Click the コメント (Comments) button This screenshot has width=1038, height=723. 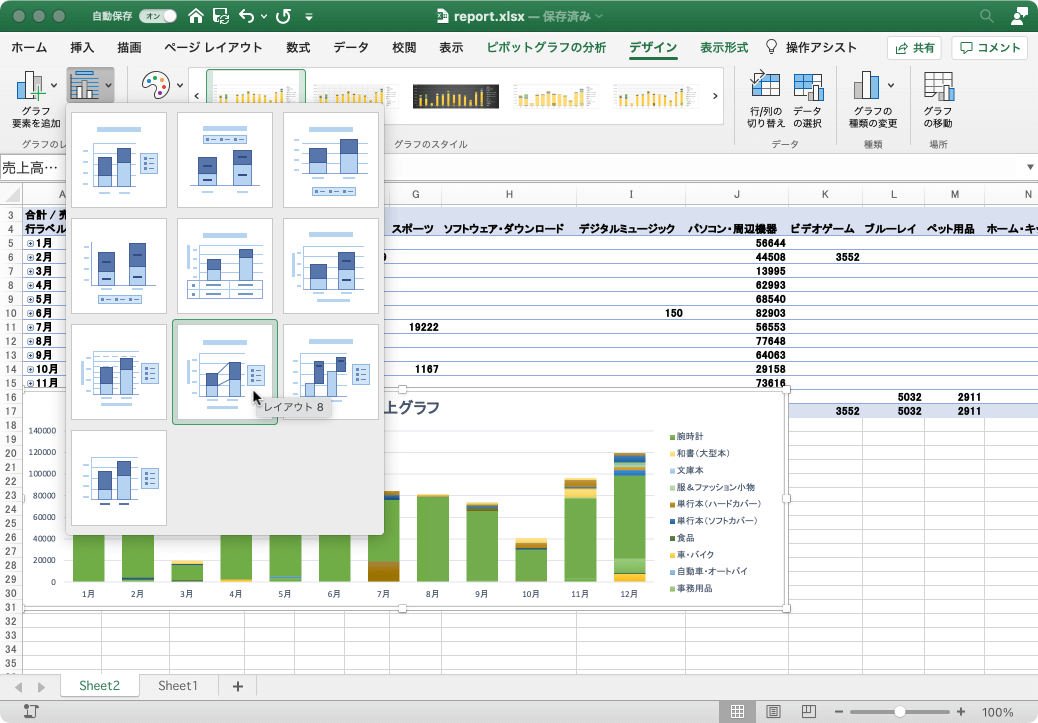990,48
